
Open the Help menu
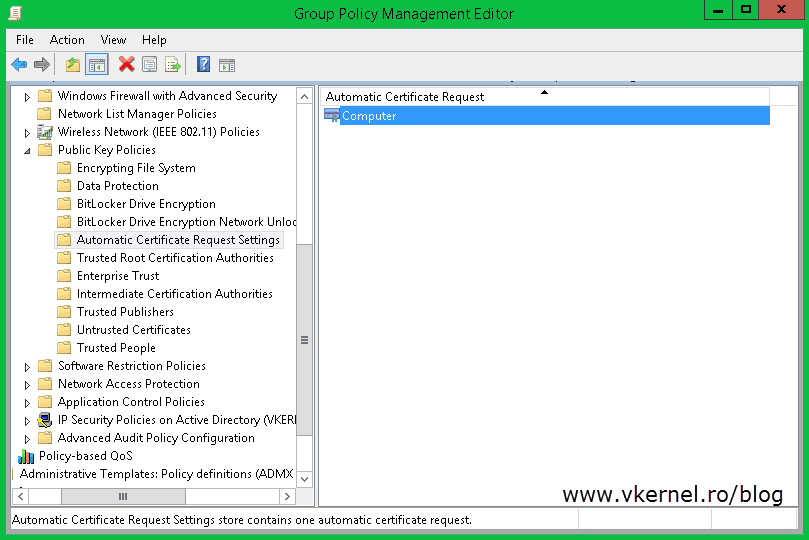(x=154, y=40)
